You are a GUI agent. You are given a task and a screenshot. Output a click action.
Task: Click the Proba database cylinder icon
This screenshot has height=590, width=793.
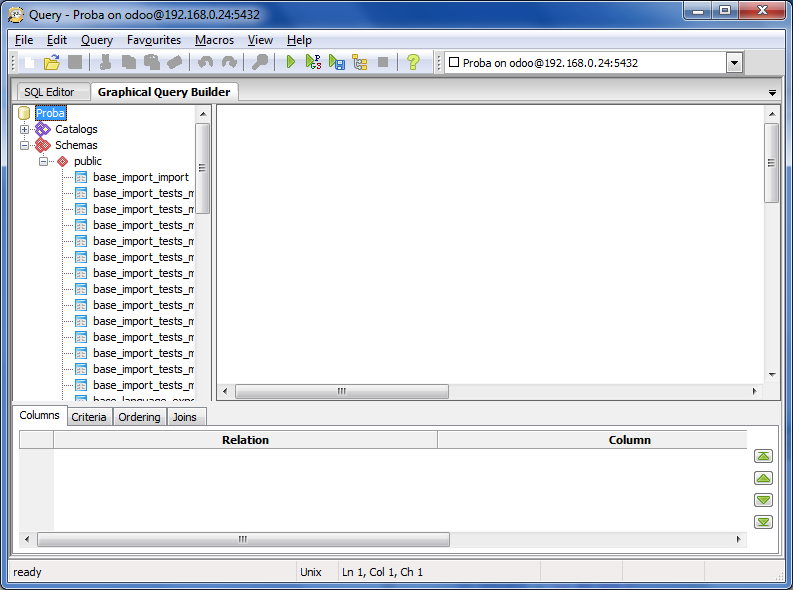click(x=24, y=113)
